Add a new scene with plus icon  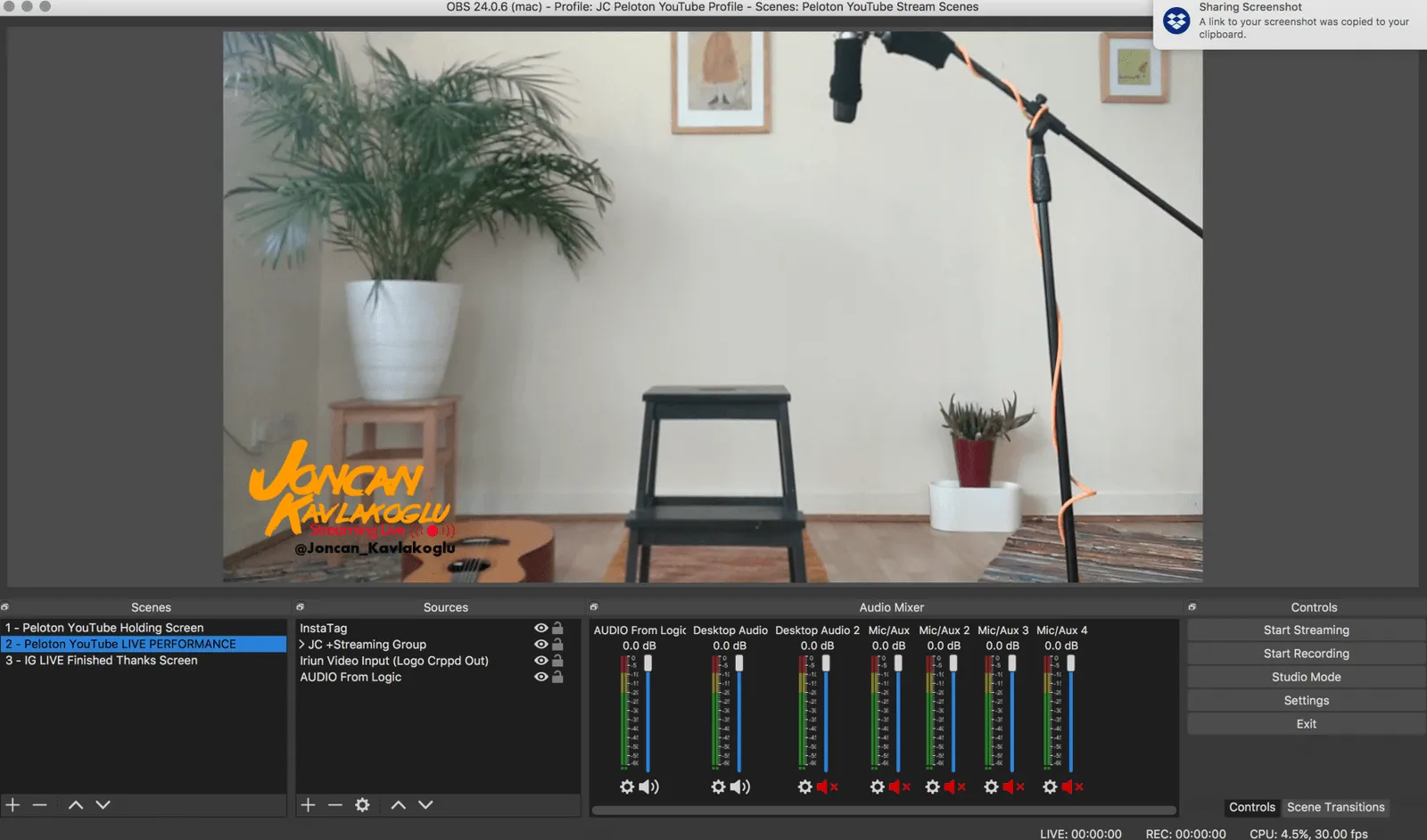(x=12, y=804)
